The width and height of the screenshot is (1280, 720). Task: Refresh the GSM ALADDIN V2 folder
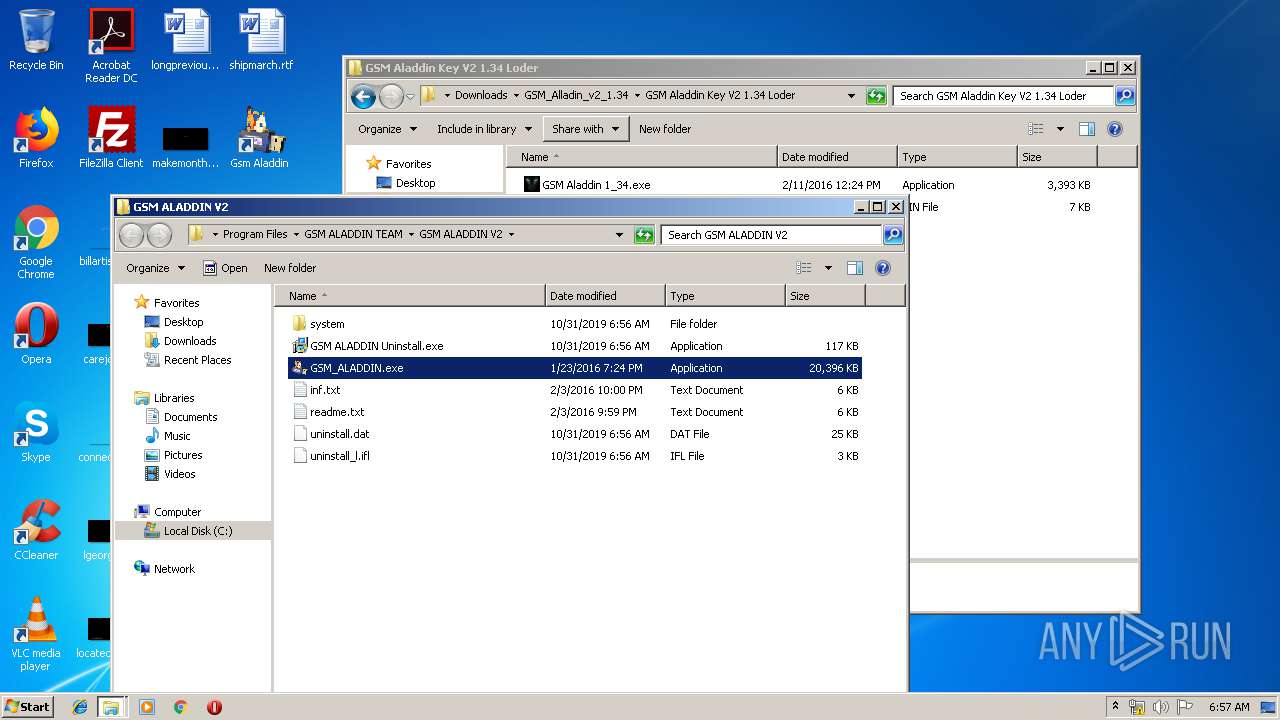click(x=644, y=235)
